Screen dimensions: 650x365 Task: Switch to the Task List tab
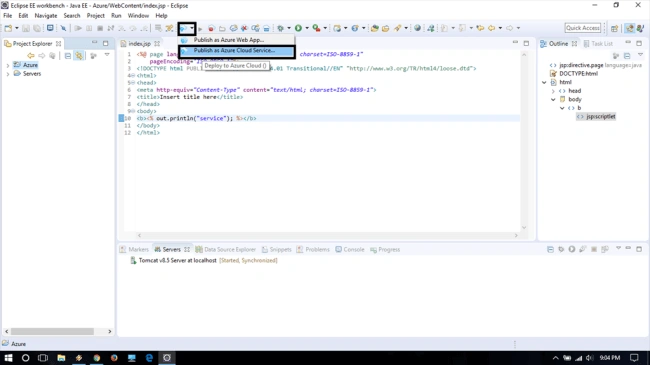pos(598,44)
